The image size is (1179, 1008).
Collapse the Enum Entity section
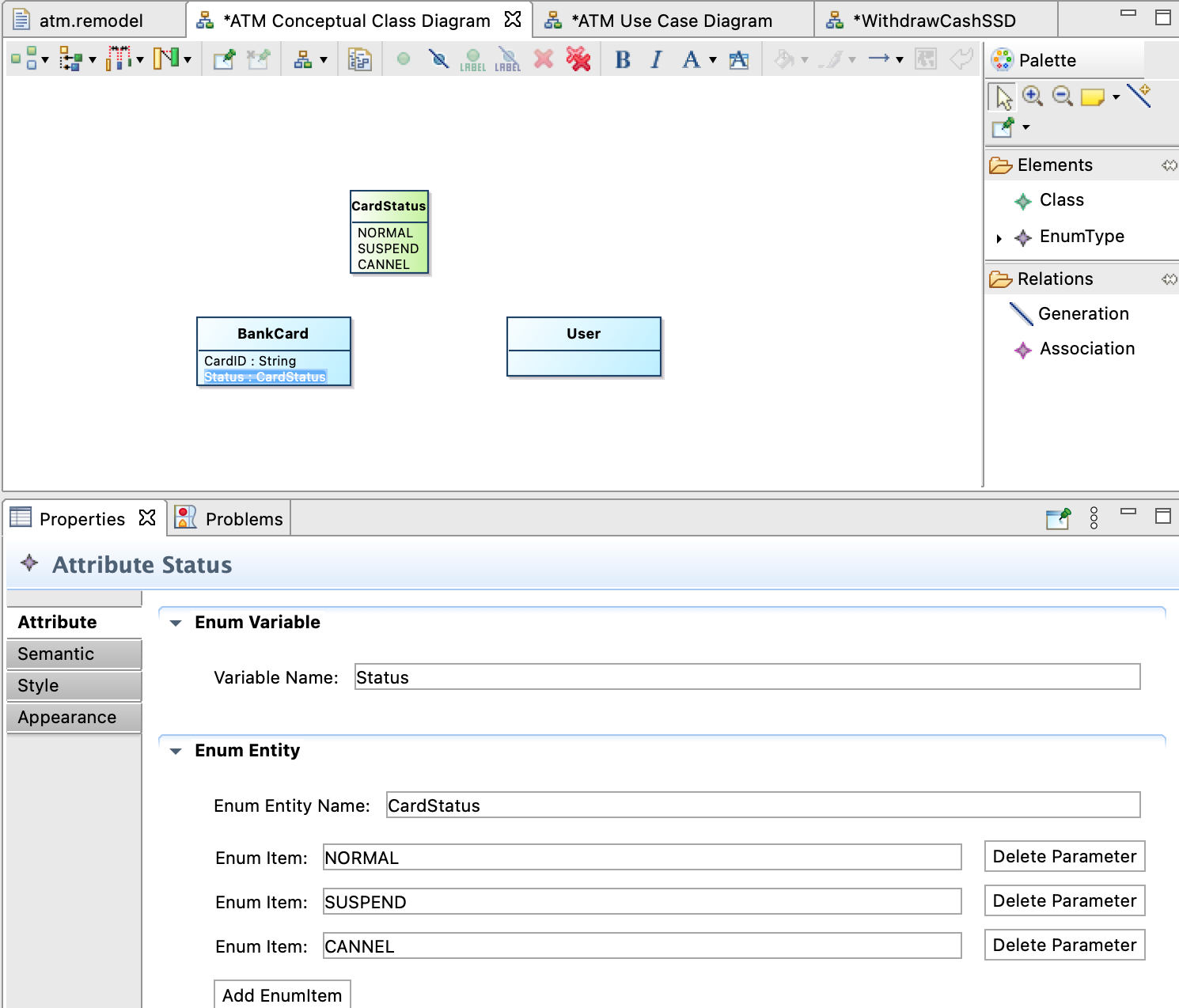point(176,752)
